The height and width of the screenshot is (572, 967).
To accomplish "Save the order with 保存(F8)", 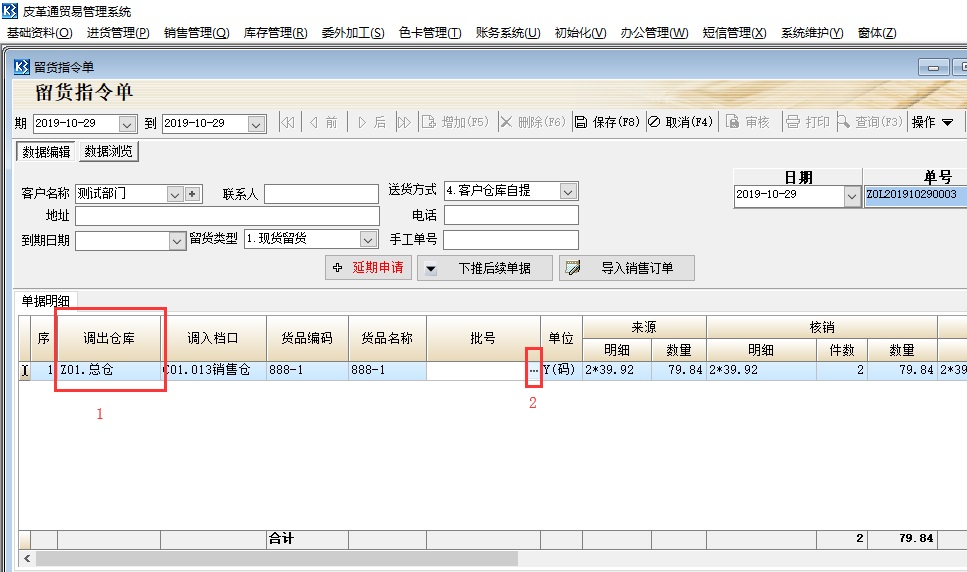I will point(607,122).
